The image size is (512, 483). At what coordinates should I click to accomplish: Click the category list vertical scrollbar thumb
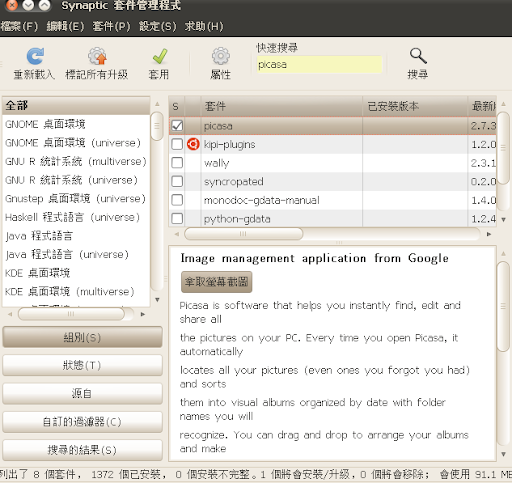pyautogui.click(x=157, y=126)
